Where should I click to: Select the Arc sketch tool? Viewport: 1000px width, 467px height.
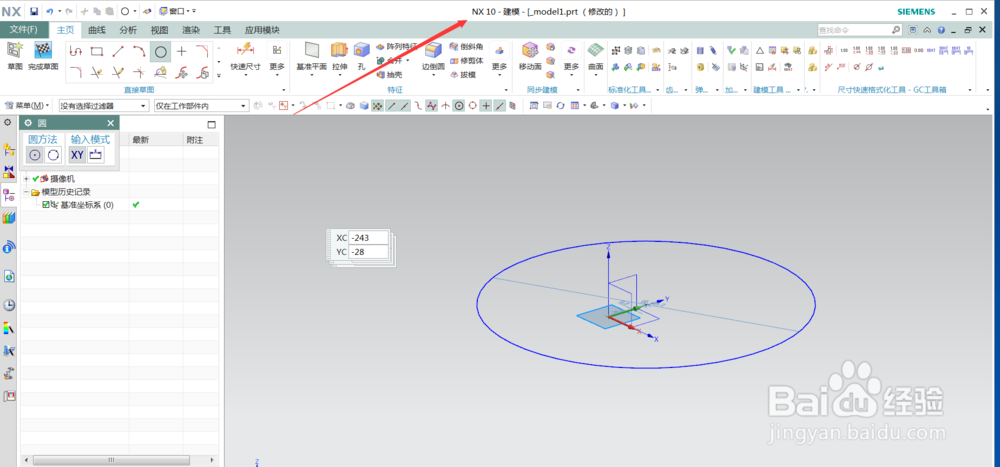139,52
